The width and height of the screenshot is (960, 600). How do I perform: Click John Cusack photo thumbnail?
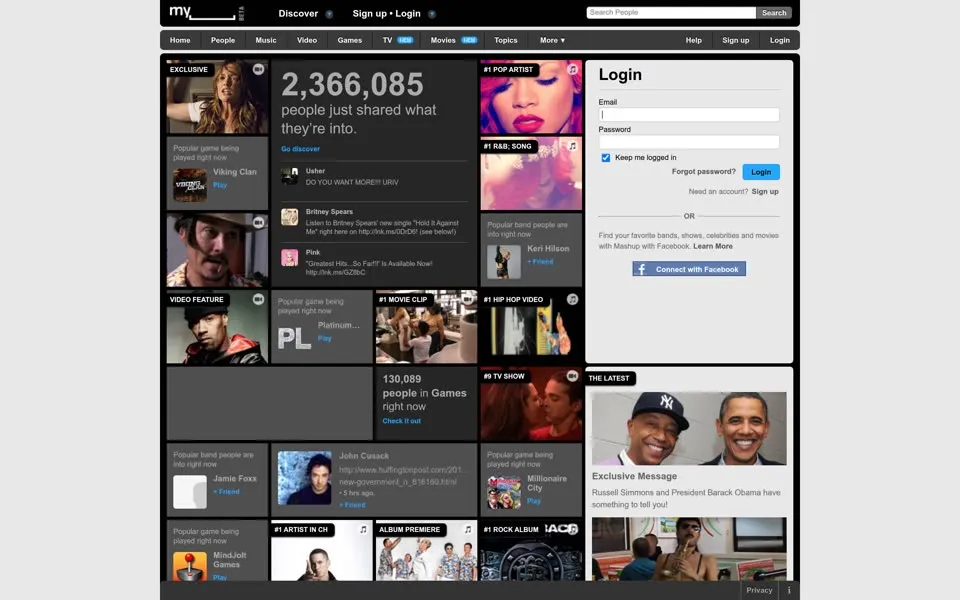point(304,478)
